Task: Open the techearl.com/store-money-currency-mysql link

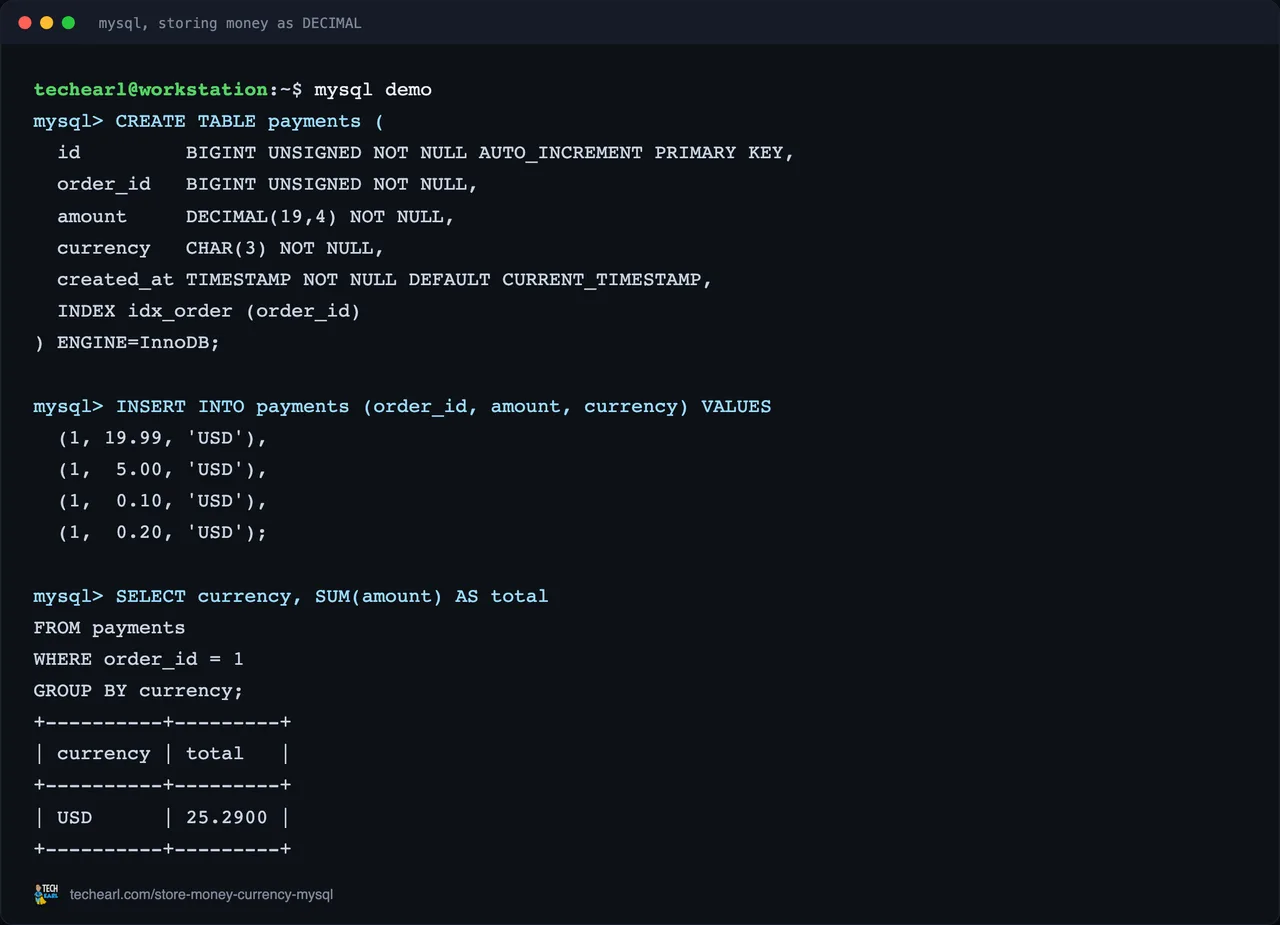Action: tap(201, 894)
